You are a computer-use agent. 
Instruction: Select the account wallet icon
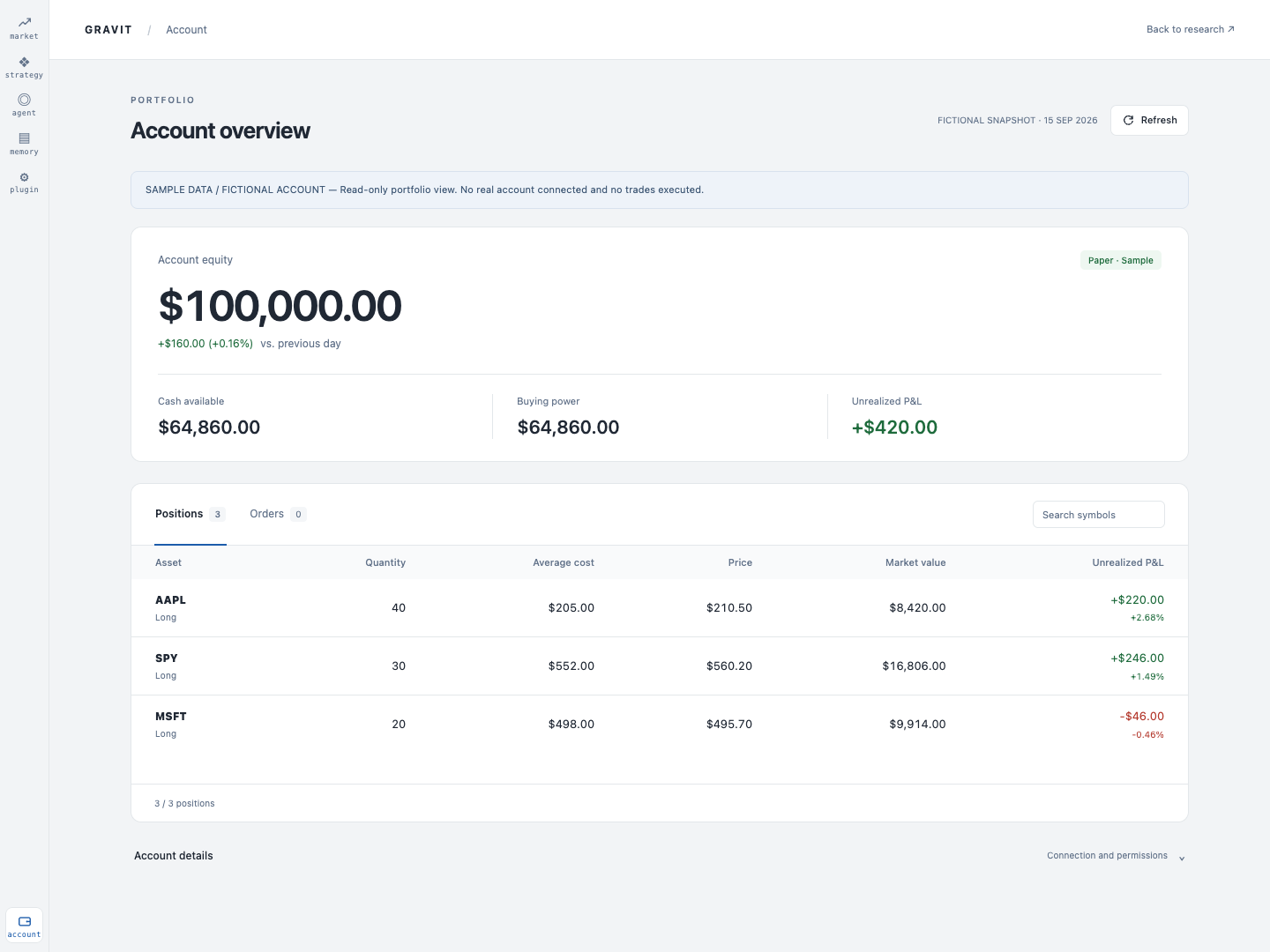(24, 926)
